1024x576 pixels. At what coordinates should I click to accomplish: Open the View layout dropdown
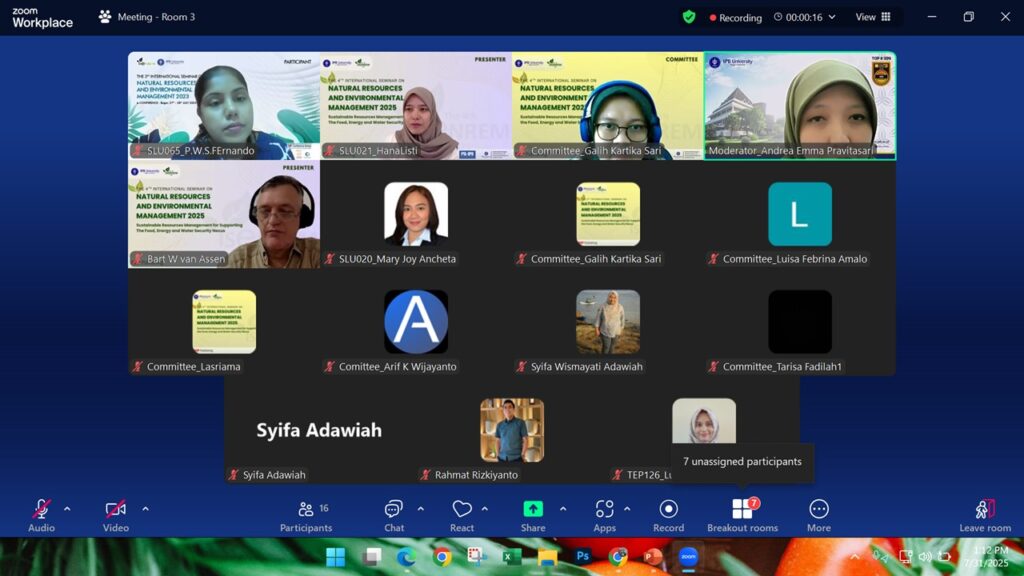tap(873, 17)
